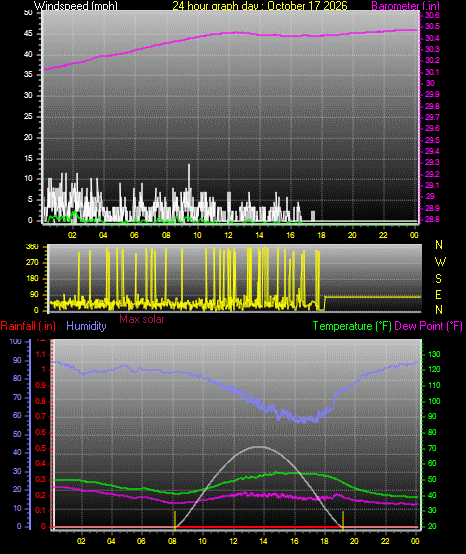Click the compass letter S
Screen dimensions: 466x554
438,279
